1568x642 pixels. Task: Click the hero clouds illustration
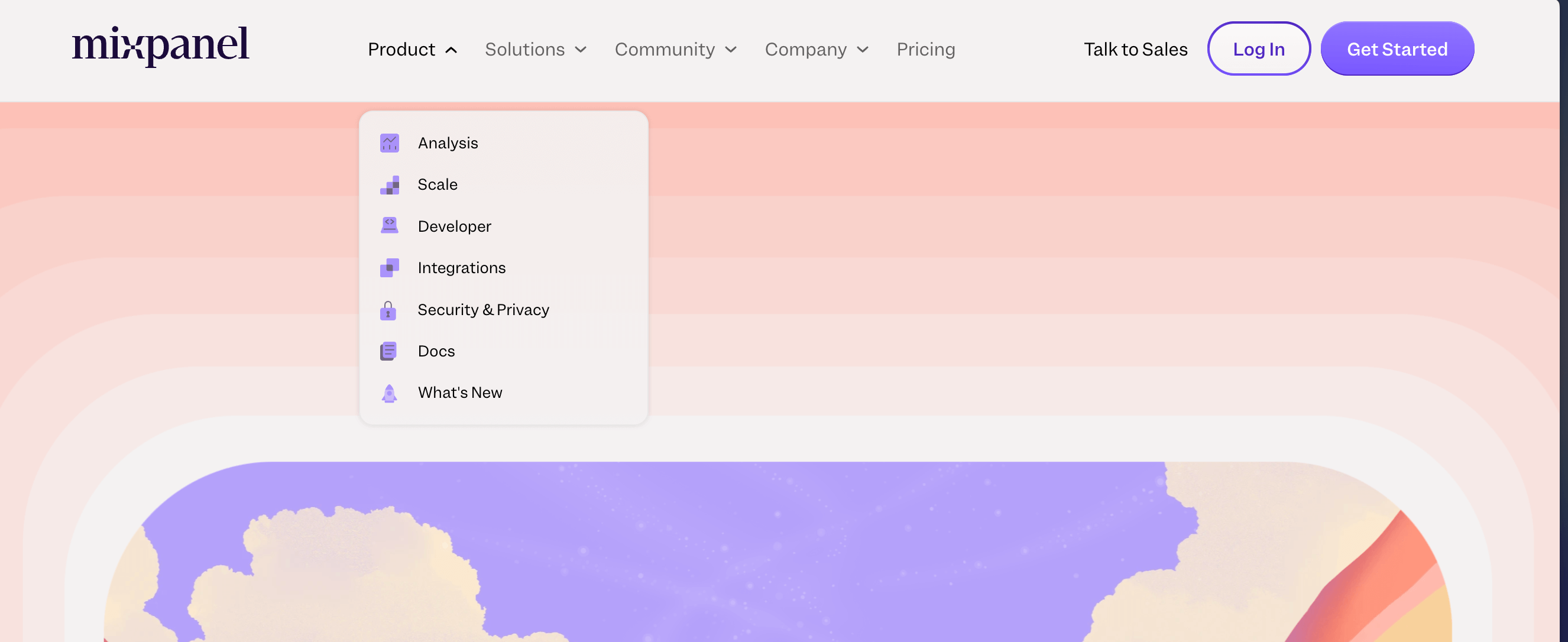click(x=777, y=552)
